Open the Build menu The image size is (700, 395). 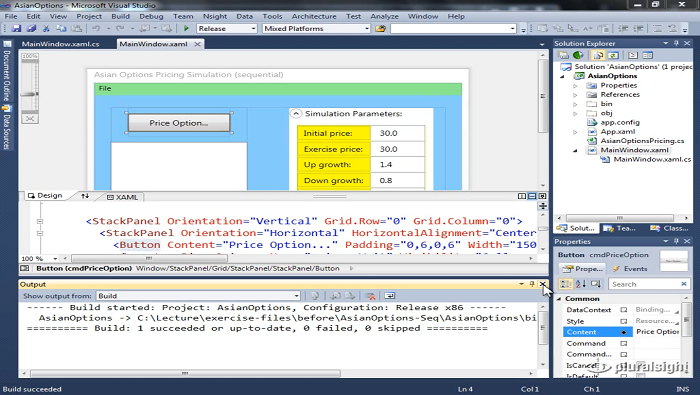121,16
